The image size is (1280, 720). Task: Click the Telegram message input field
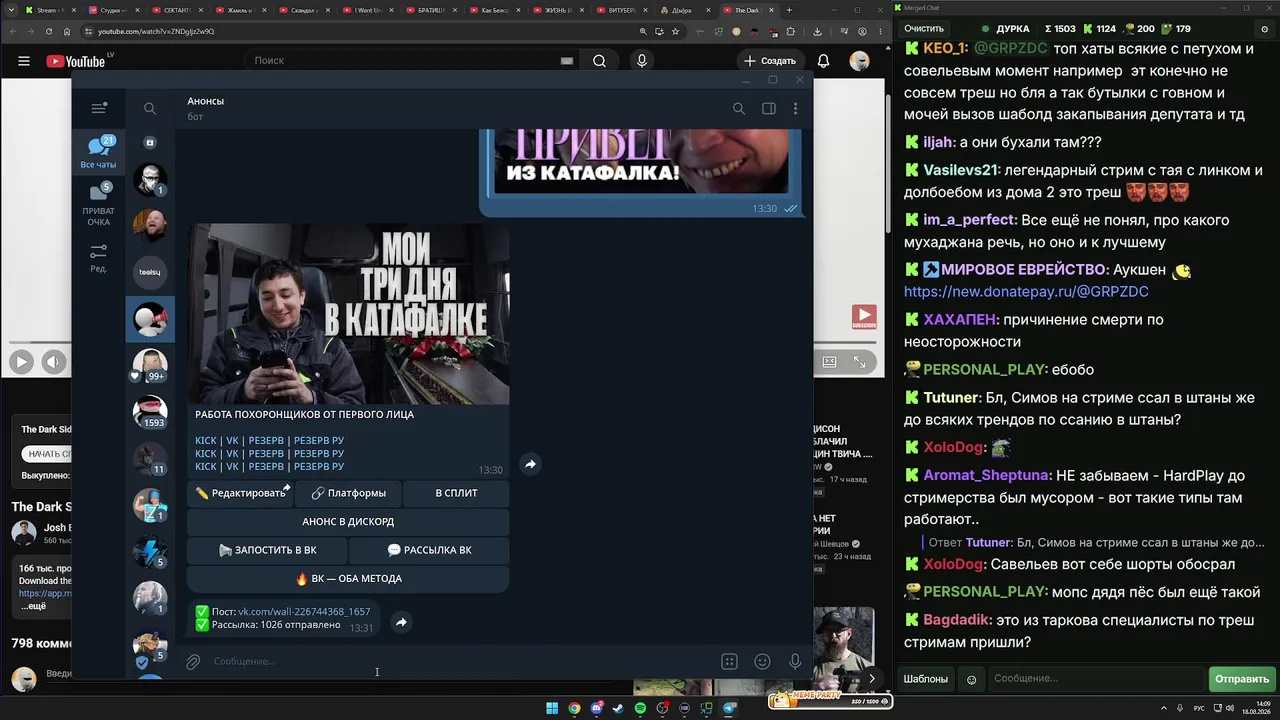point(460,661)
